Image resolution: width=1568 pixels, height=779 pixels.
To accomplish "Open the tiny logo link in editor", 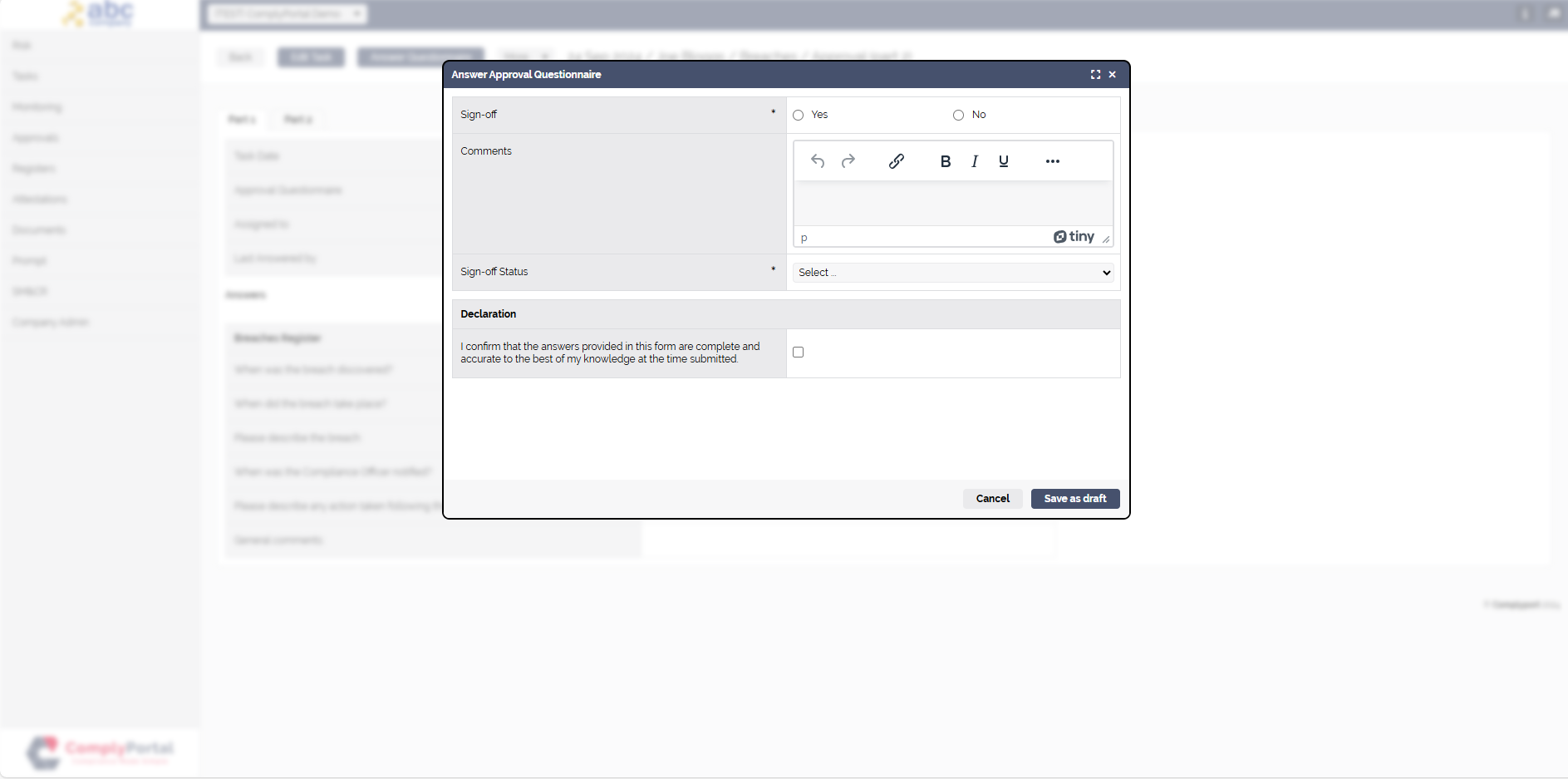I will click(x=1074, y=237).
